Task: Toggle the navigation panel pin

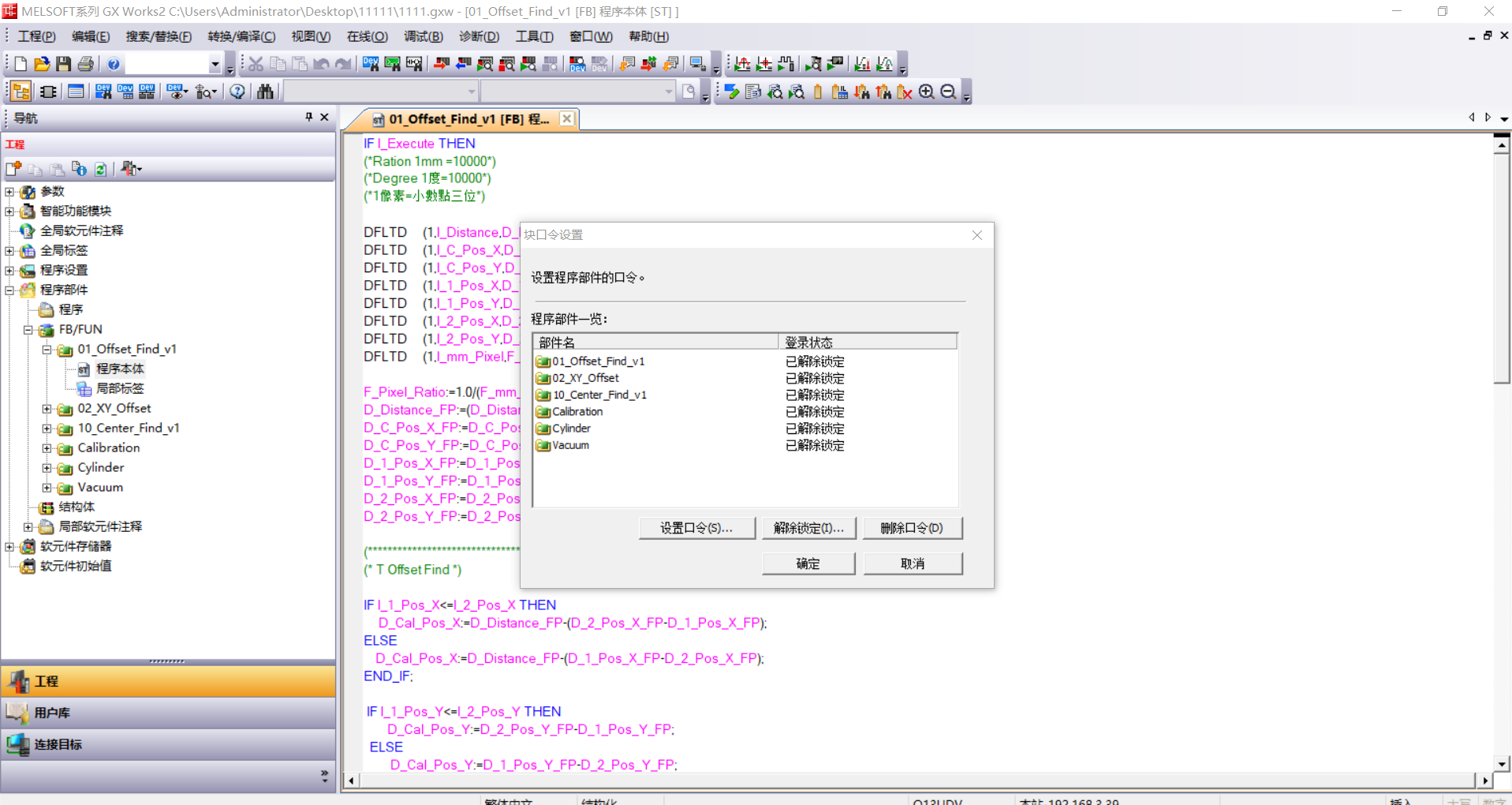Action: point(308,117)
